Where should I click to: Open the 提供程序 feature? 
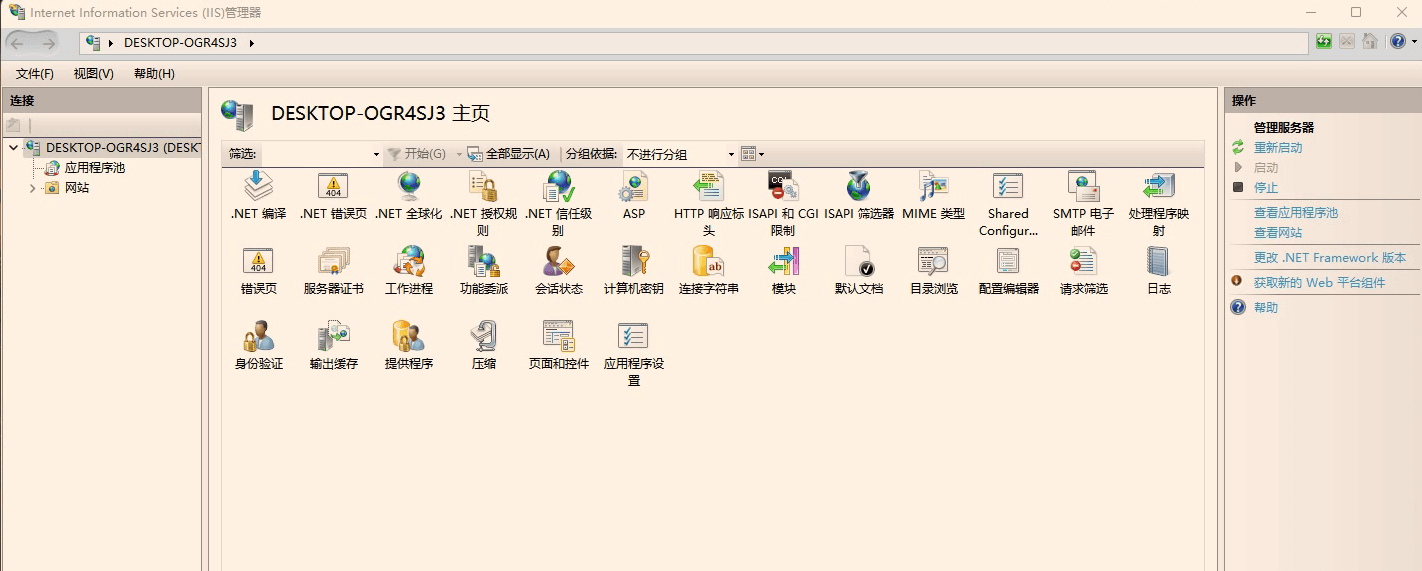coord(408,346)
